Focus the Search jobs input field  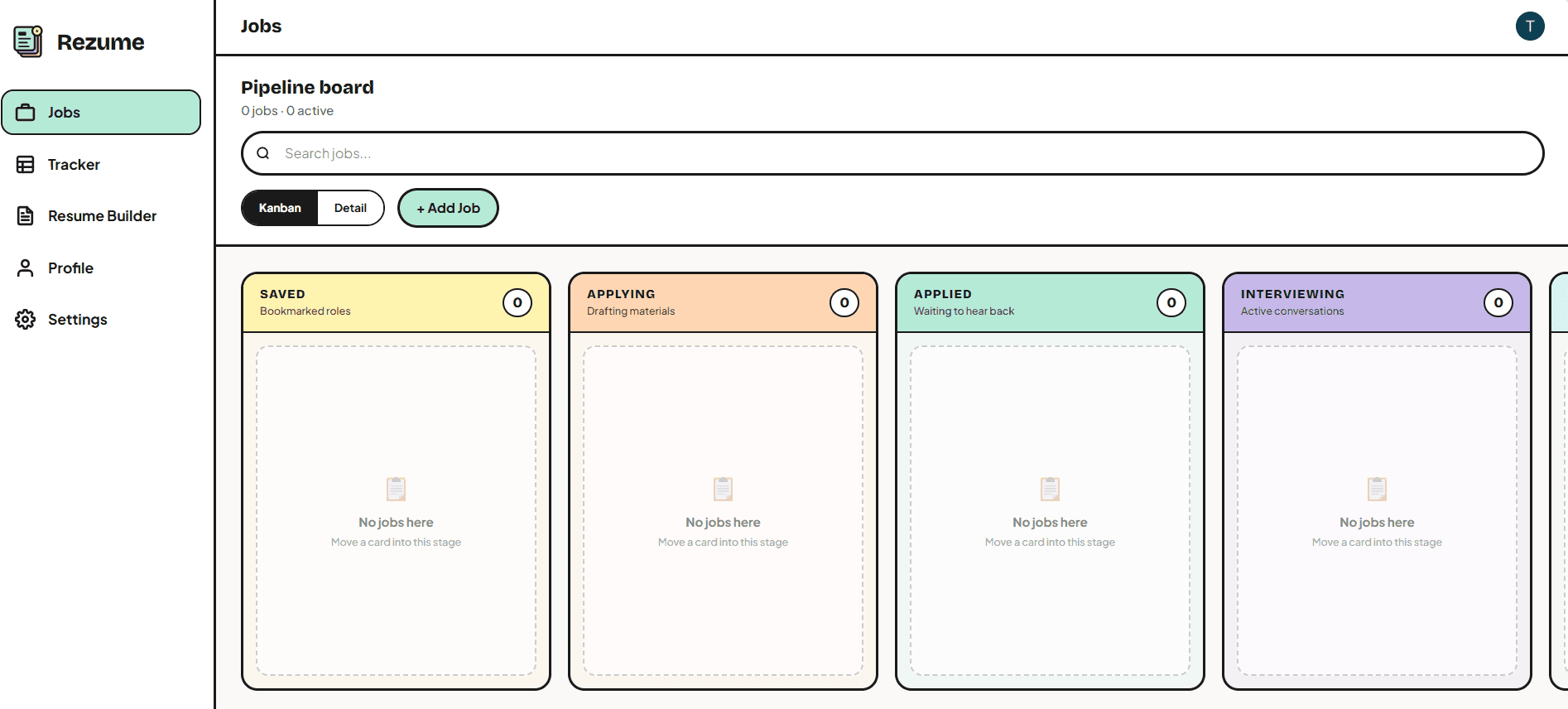(892, 153)
